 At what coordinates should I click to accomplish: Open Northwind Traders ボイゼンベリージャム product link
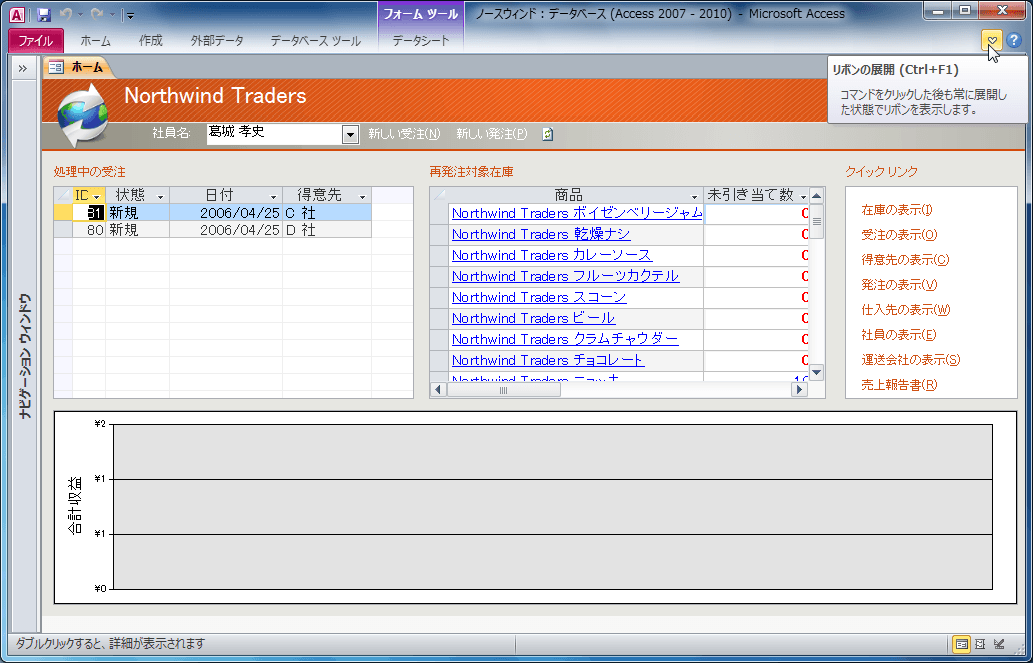[x=577, y=213]
